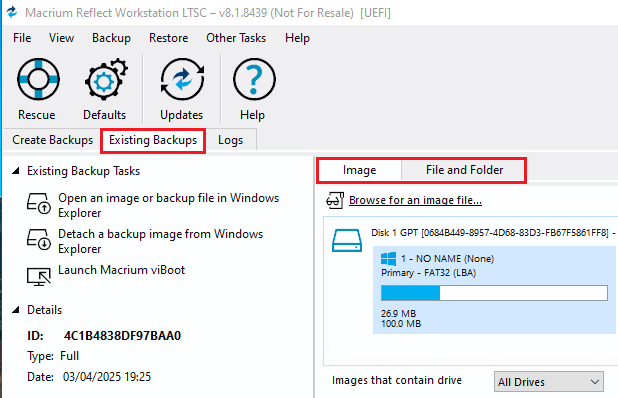Select the NO NAME FAT32 partition
The height and width of the screenshot is (398, 618).
tap(494, 290)
